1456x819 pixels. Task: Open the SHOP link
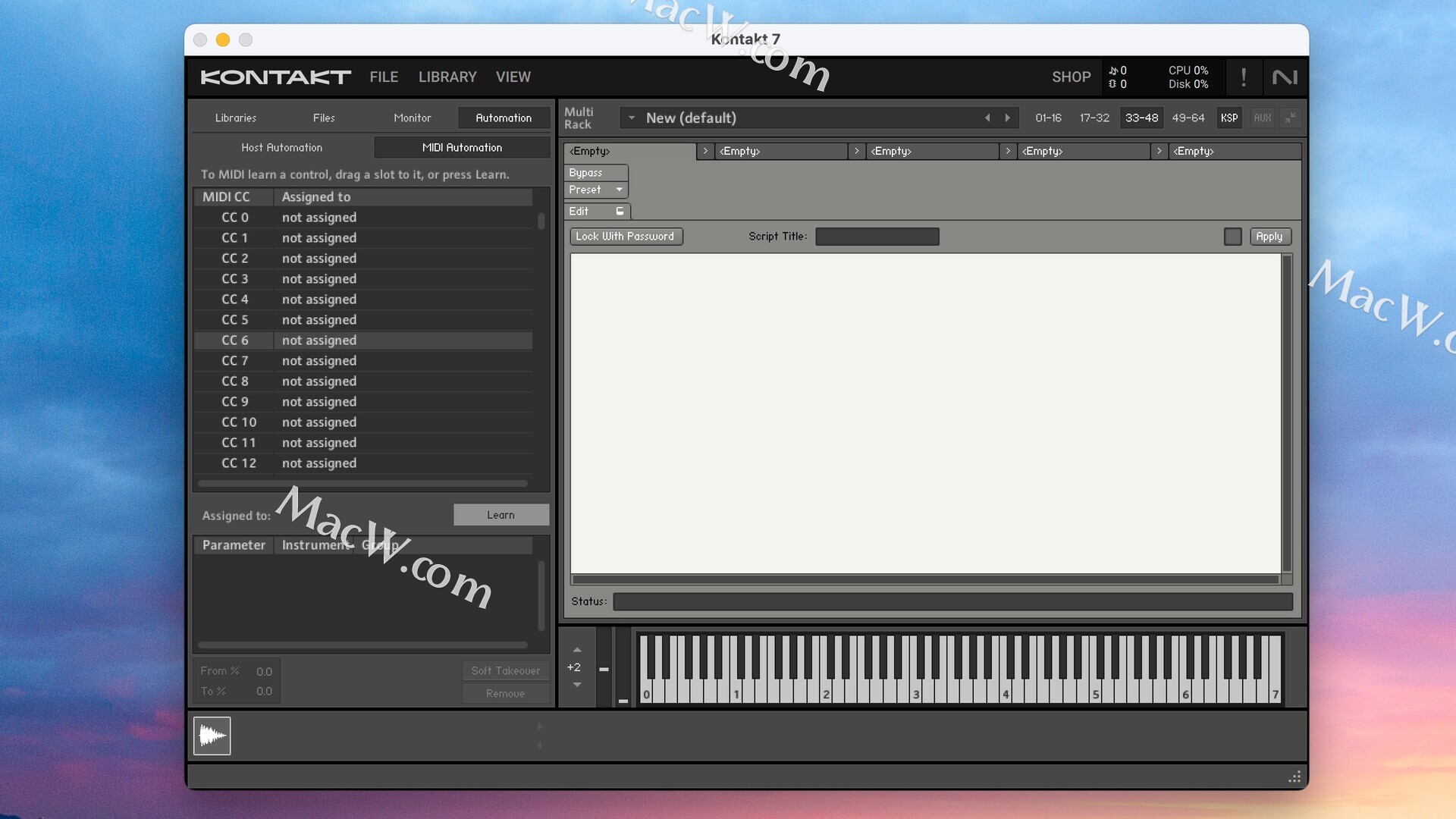[1071, 77]
